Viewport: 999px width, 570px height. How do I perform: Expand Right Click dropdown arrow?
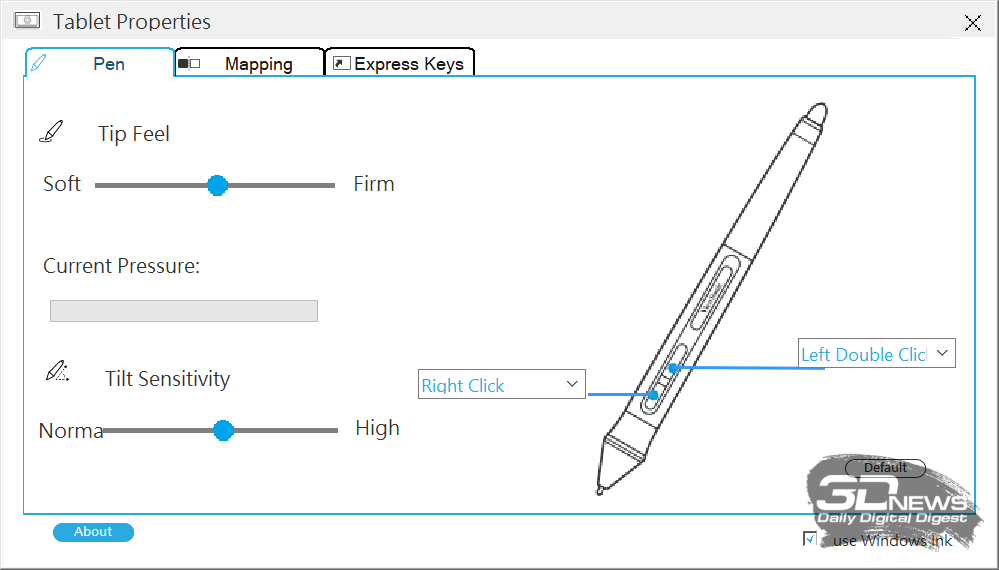(571, 384)
